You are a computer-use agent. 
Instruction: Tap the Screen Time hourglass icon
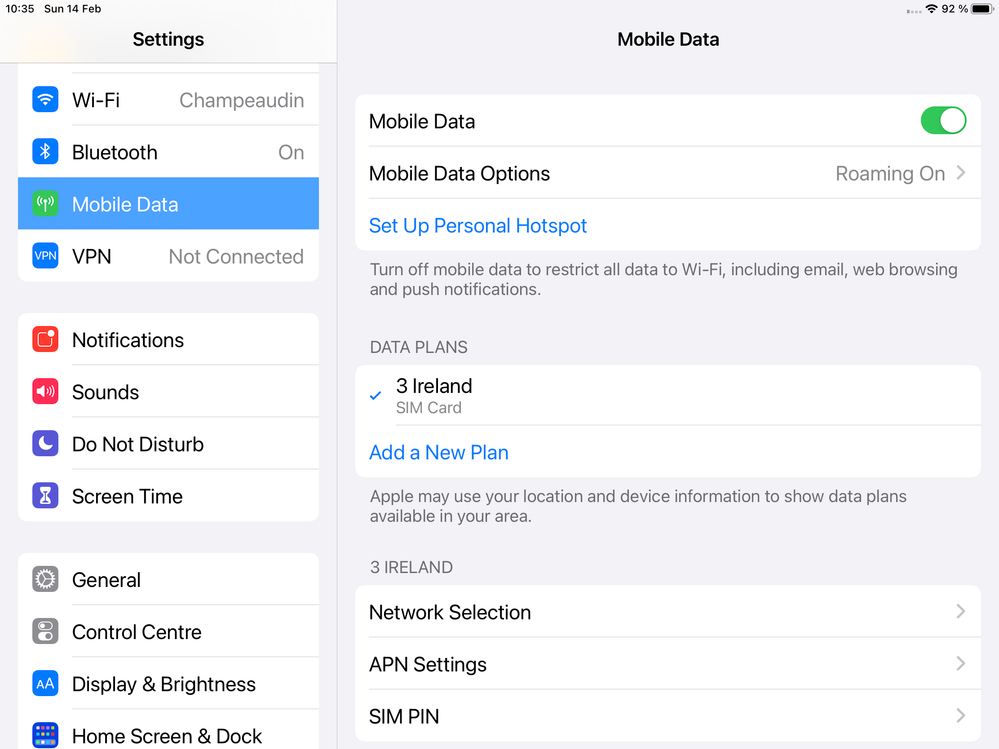pos(45,496)
